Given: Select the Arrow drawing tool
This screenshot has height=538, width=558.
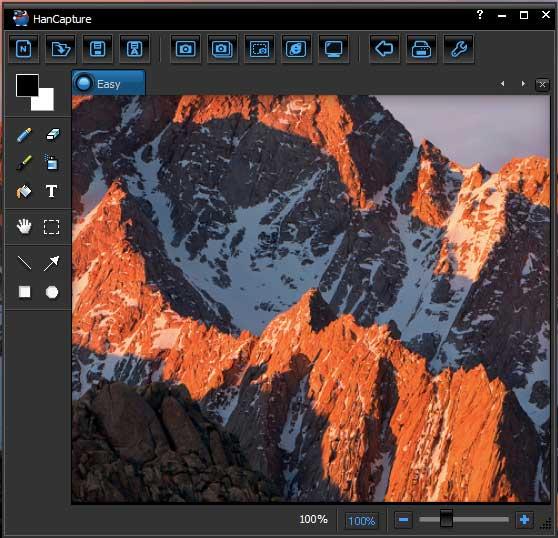Looking at the screenshot, I should click(x=52, y=263).
